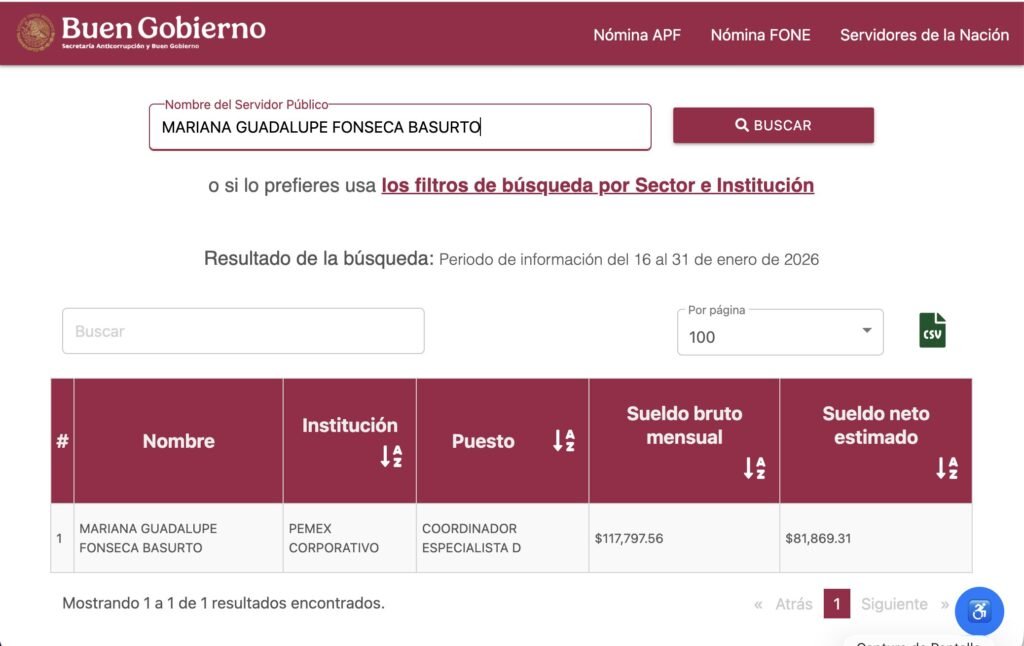The height and width of the screenshot is (646, 1024).
Task: Open filtros de búsqueda por Sector link
Action: click(598, 186)
